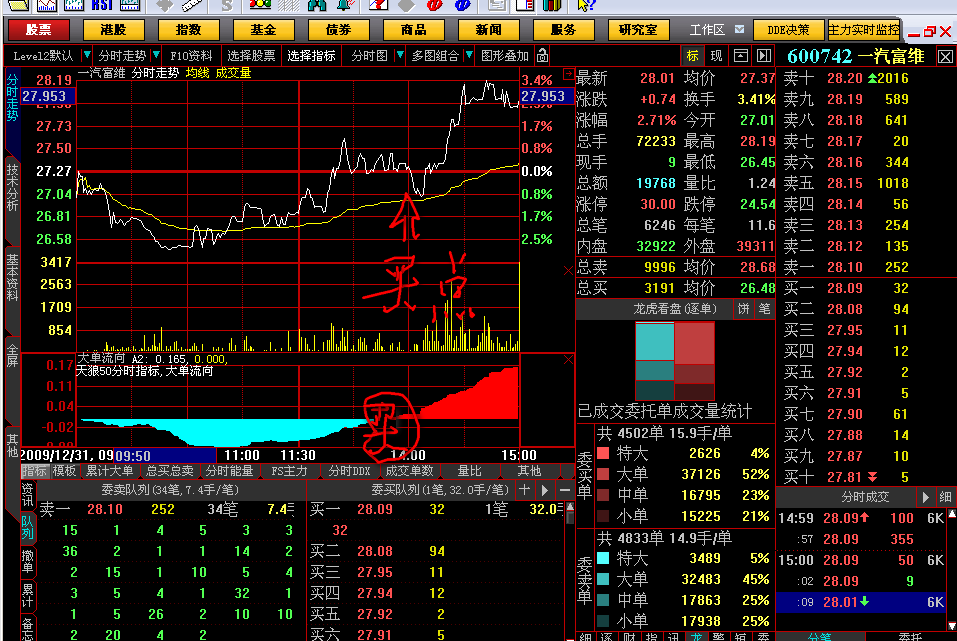Click the help arrow question-mark icon
This screenshot has height=641, width=957.
[585, 5]
